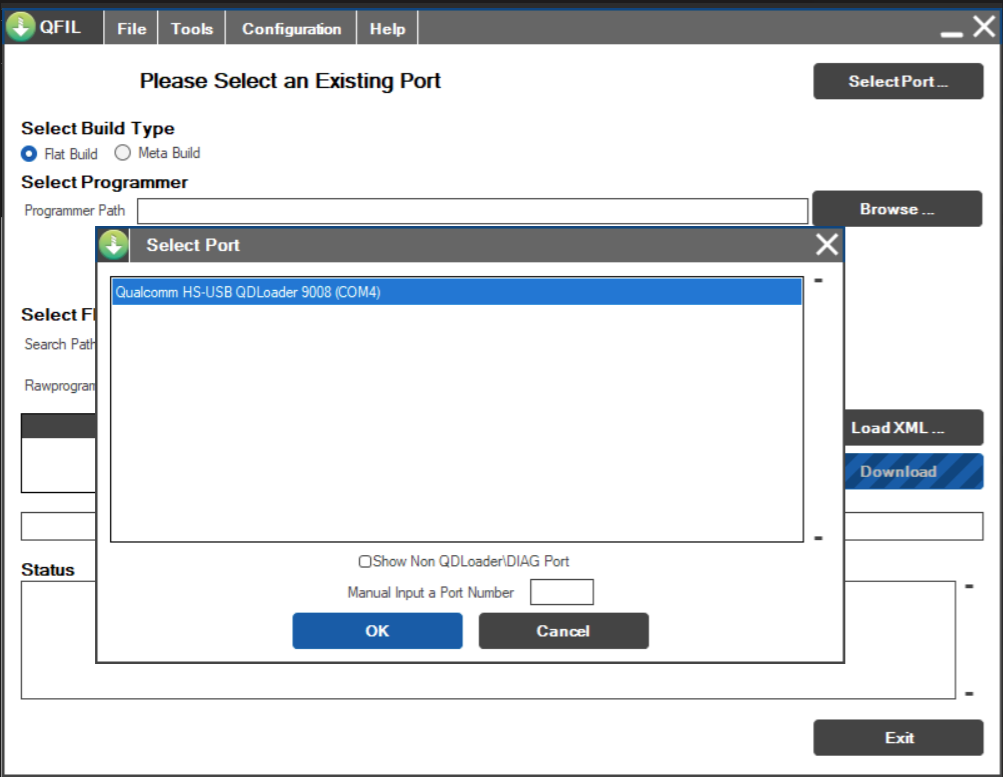Open the File menu
The height and width of the screenshot is (777, 1003).
(x=131, y=29)
